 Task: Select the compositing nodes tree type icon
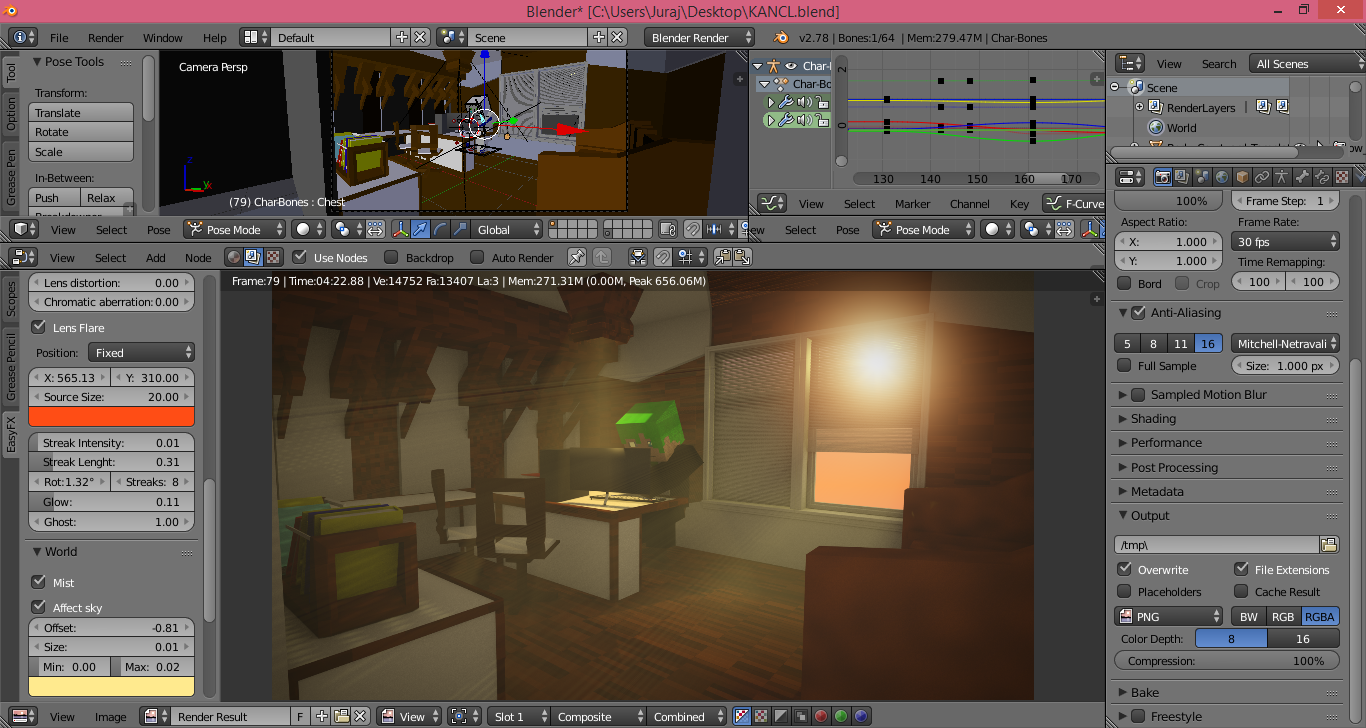252,257
